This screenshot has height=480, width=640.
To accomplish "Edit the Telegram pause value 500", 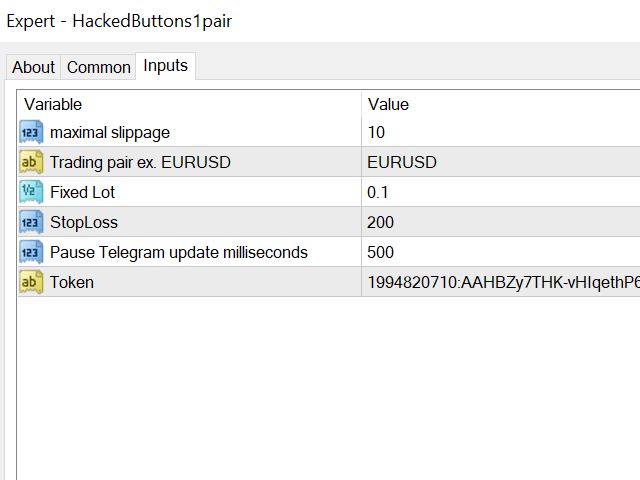I will coord(500,252).
